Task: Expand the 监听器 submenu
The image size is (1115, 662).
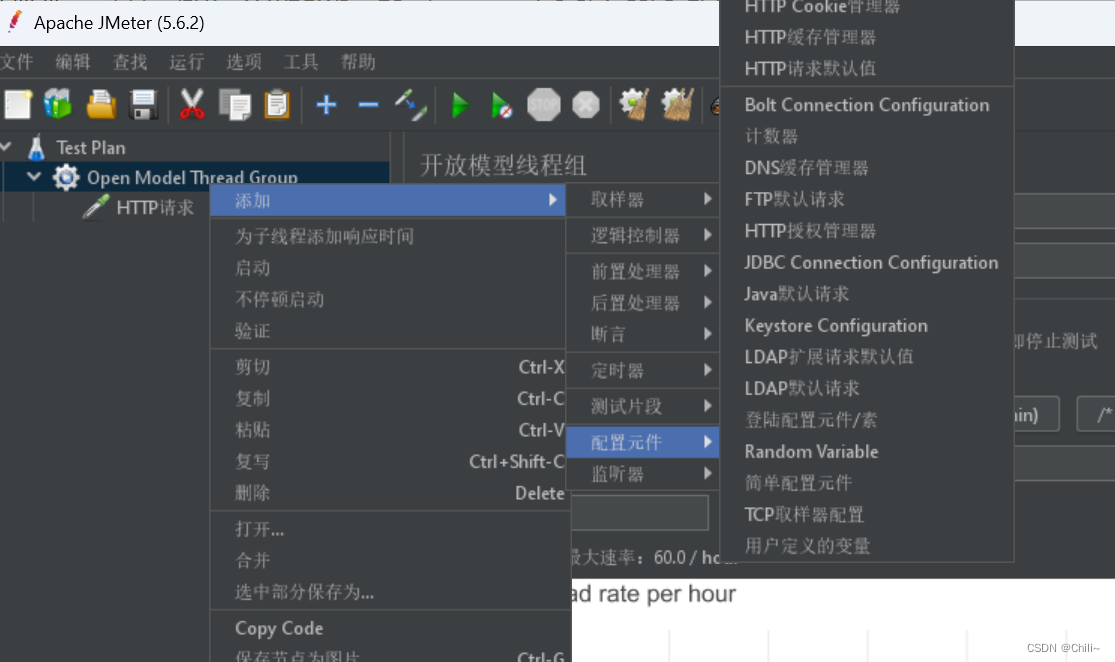Action: coord(643,474)
